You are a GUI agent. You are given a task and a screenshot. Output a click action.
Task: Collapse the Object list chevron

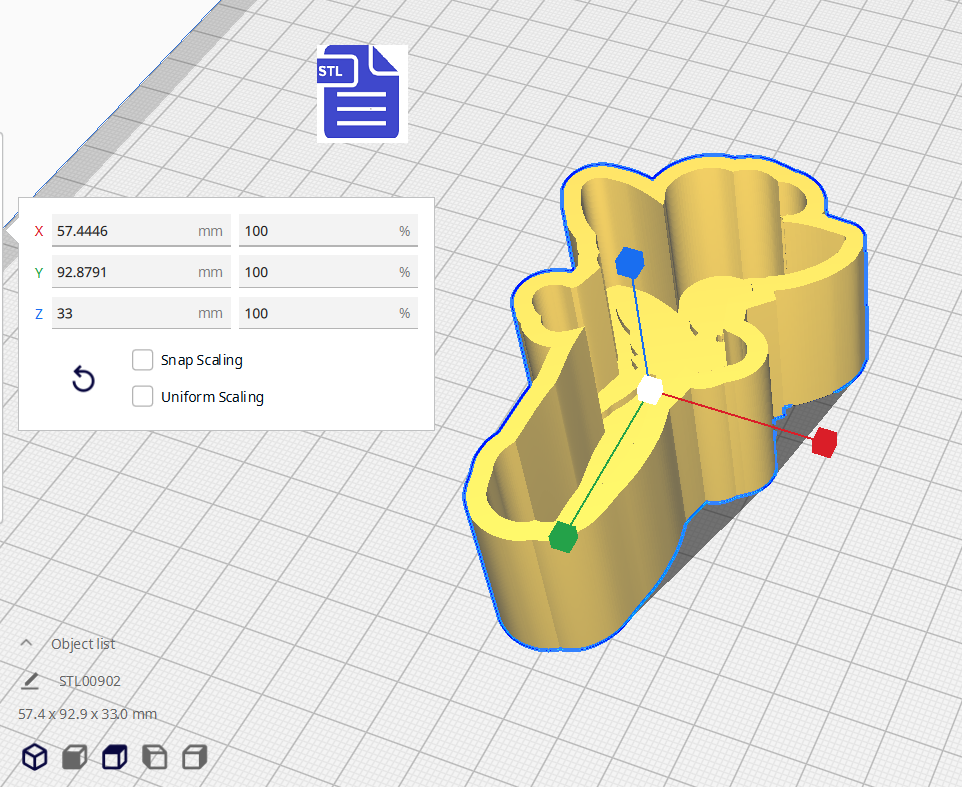pos(27,643)
